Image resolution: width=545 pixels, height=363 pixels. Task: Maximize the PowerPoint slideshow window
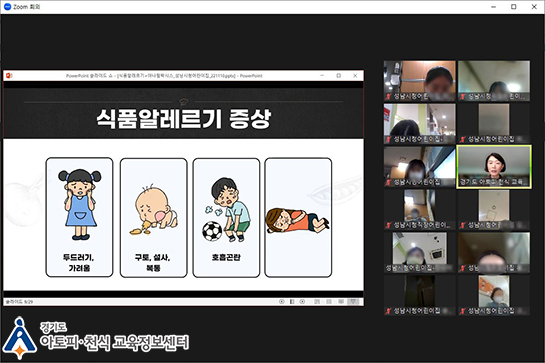[x=339, y=75]
